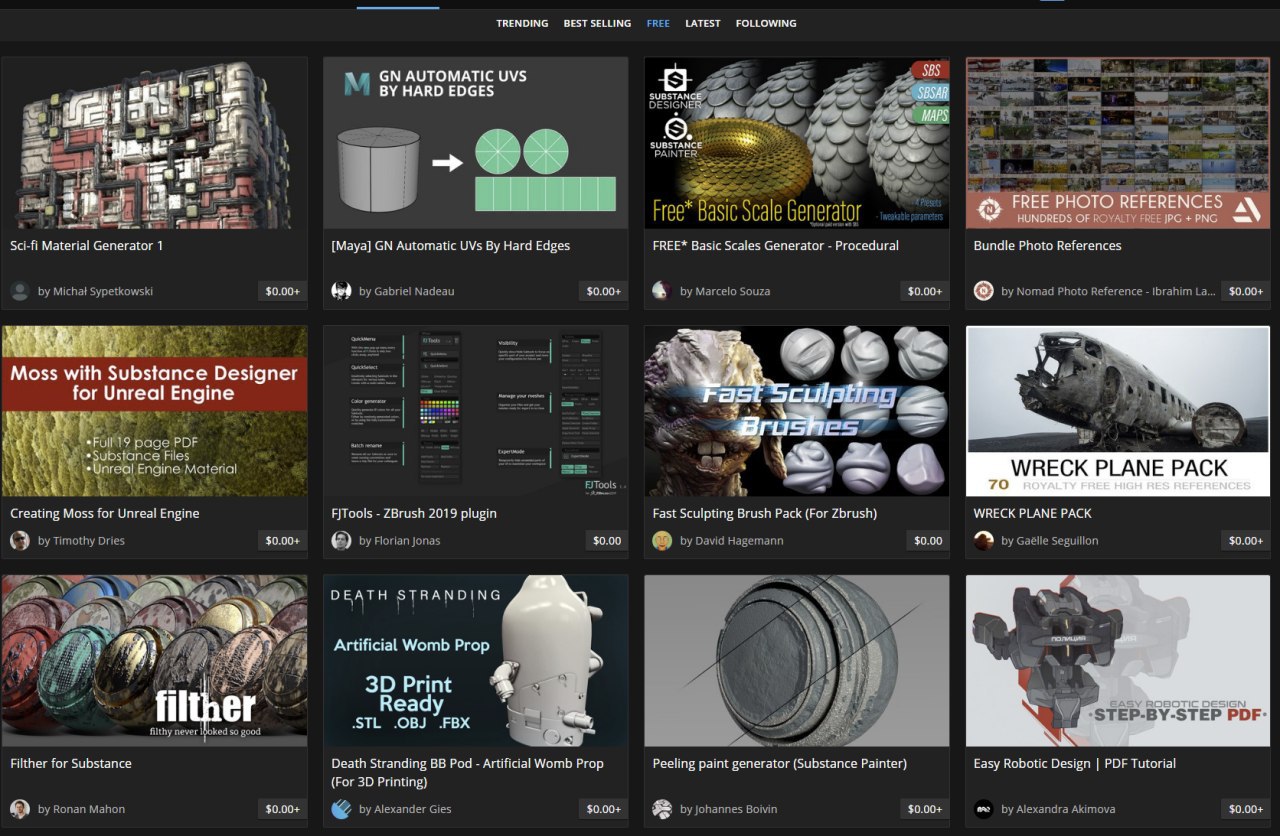Open Creating Moss for Unreal Engine title

105,513
